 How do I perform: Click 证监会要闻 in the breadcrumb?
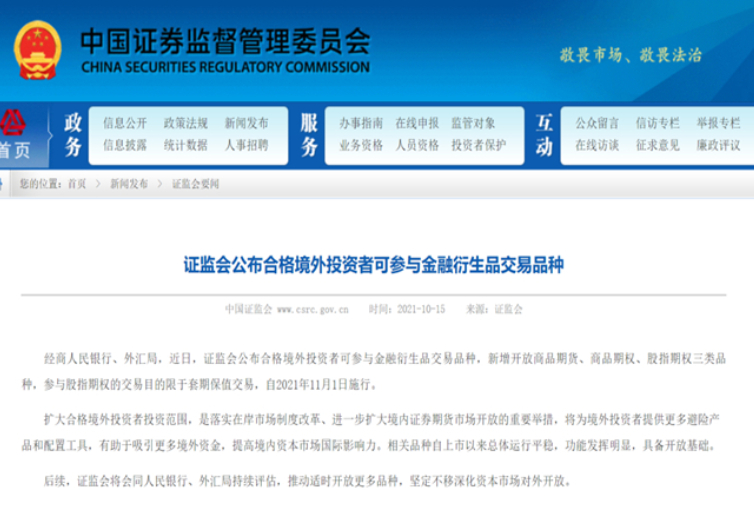195,185
